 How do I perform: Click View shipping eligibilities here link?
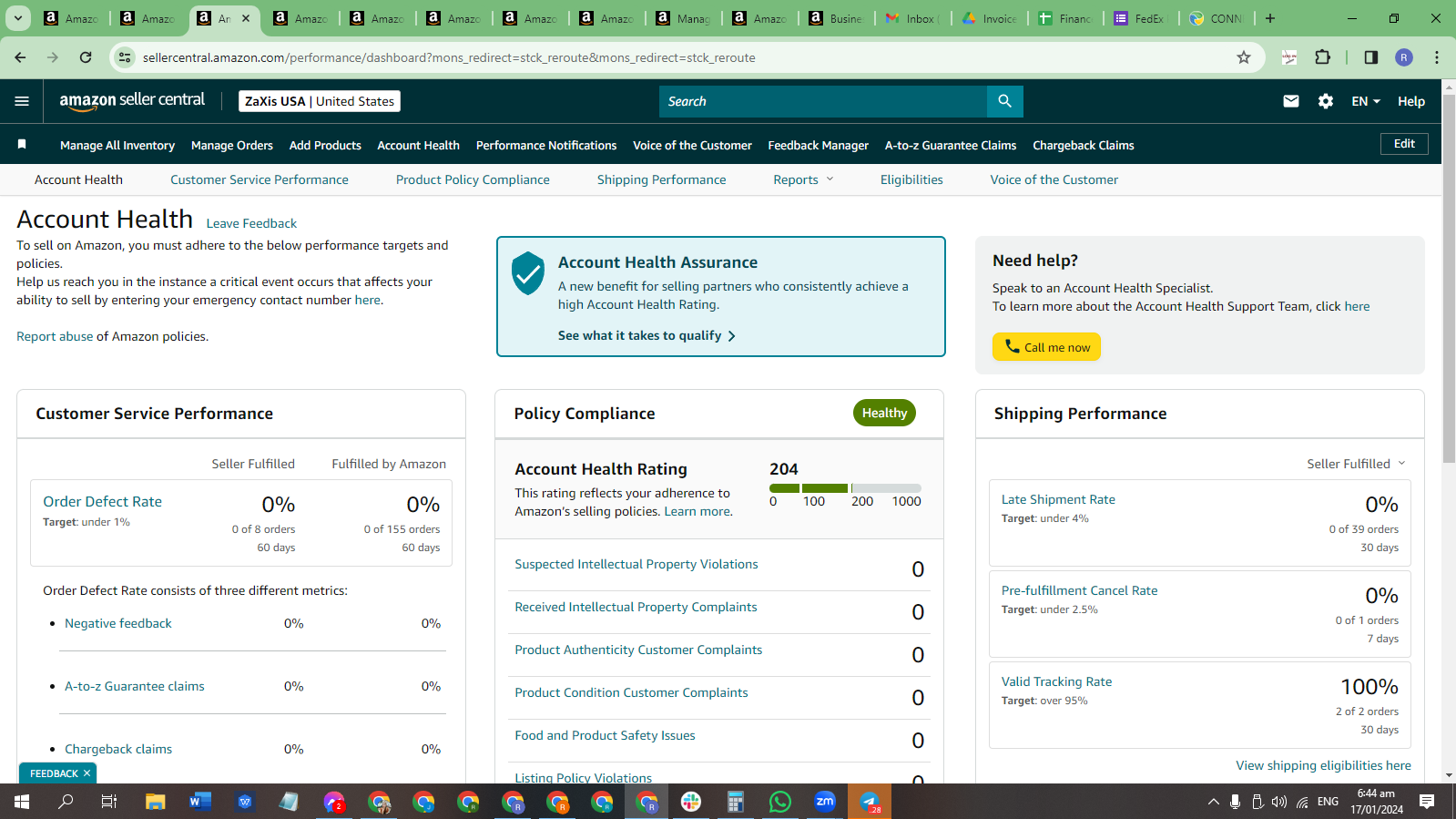click(1323, 765)
